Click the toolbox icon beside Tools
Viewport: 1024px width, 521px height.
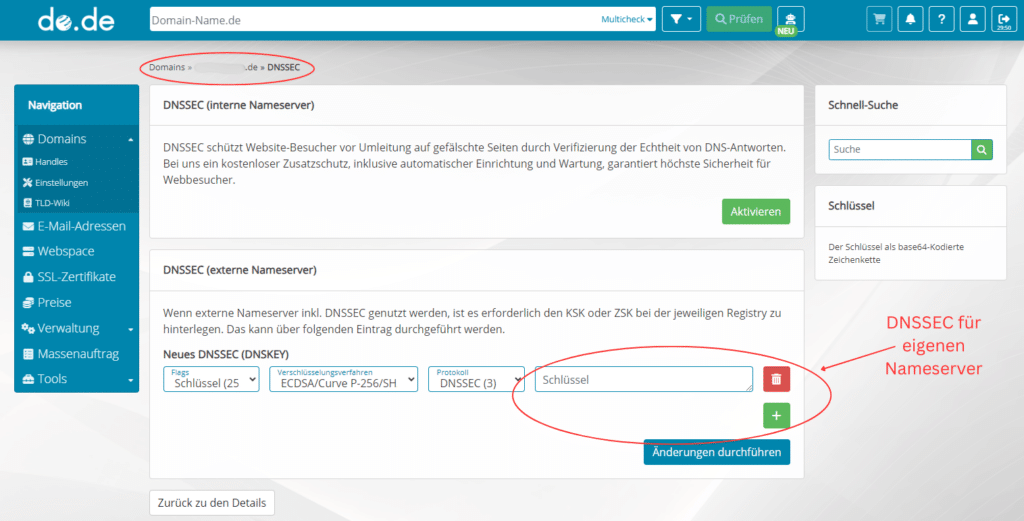(28, 379)
